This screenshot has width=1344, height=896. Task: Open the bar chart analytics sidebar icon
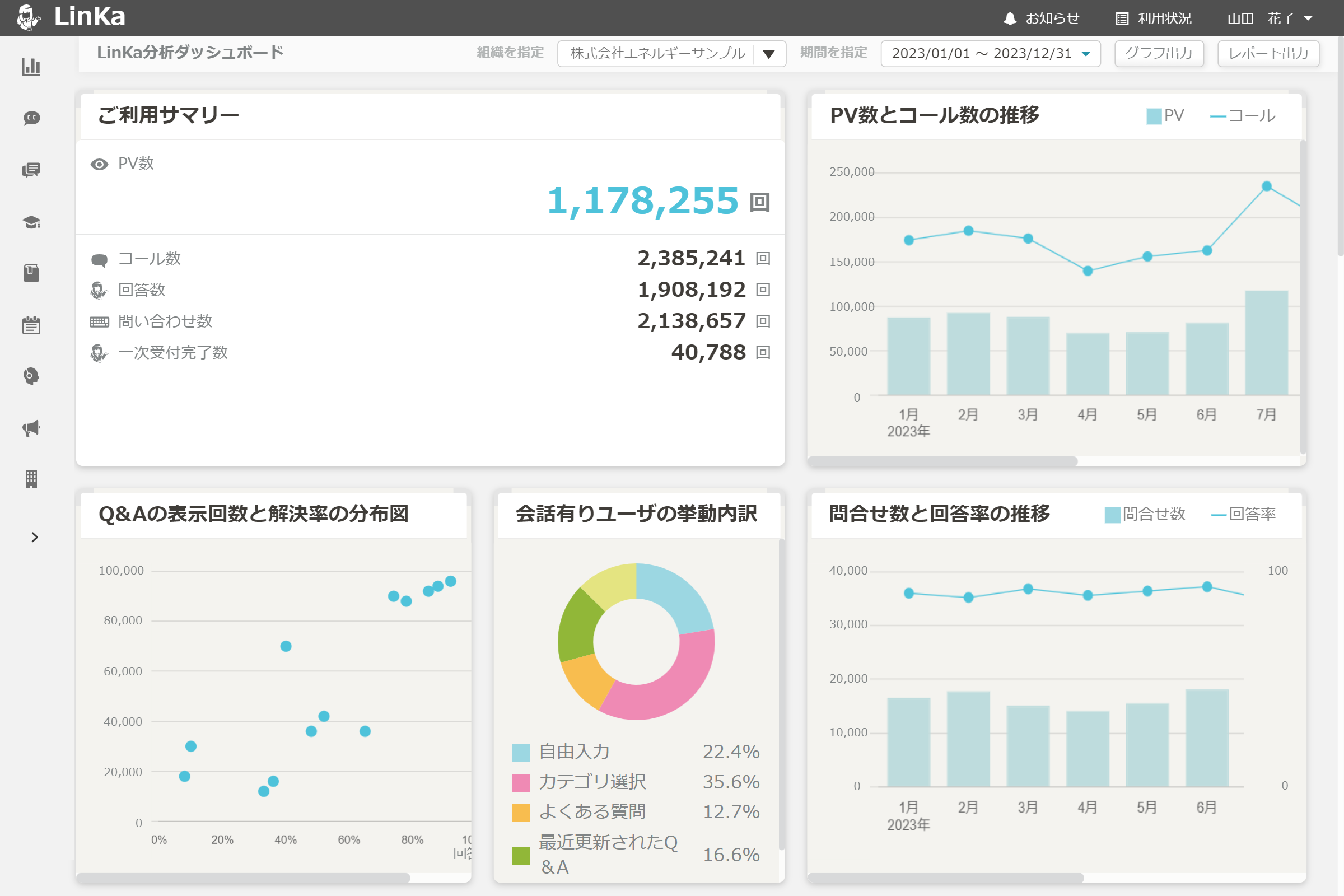point(31,67)
